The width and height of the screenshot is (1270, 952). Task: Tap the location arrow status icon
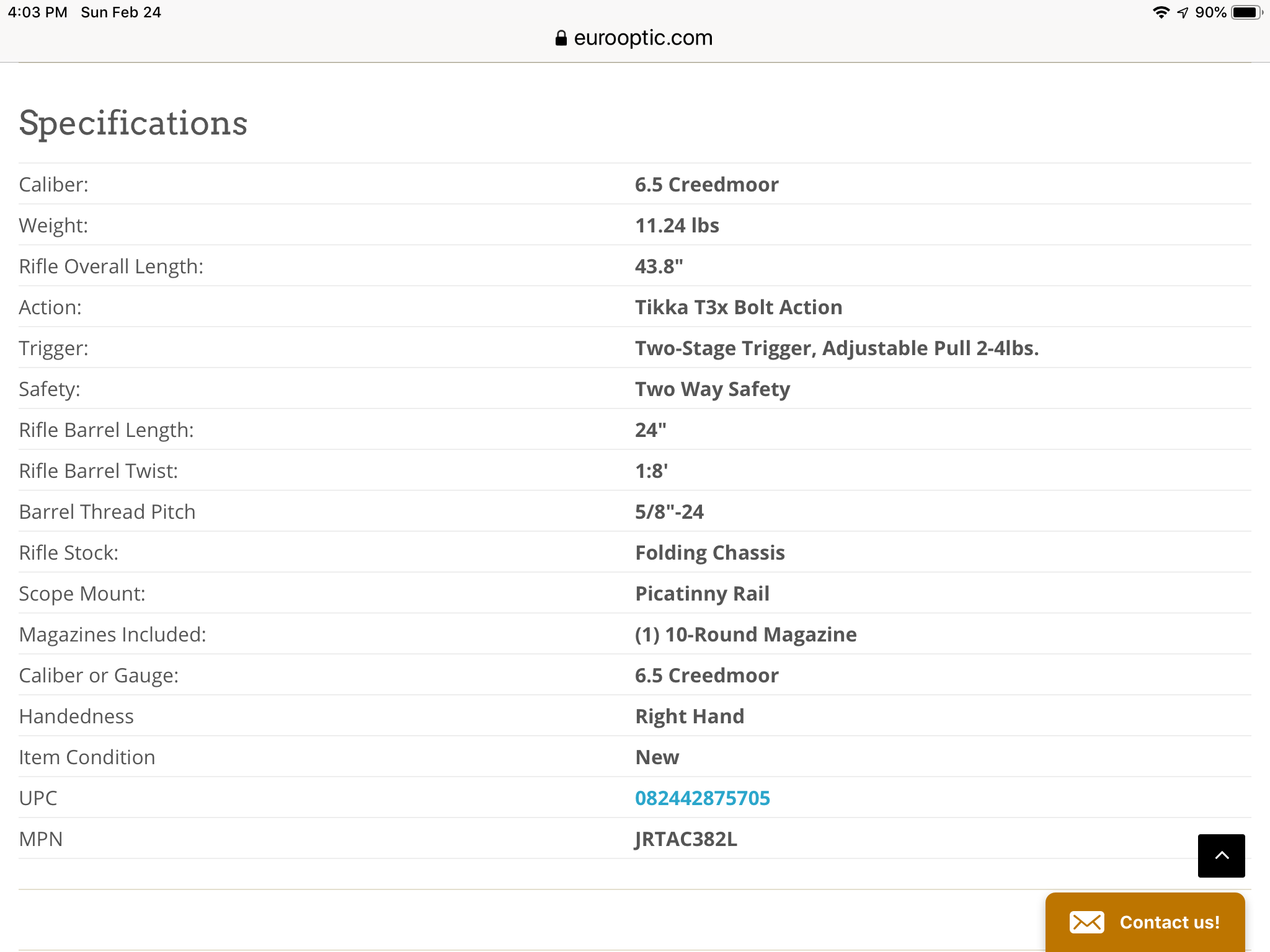point(1183,12)
